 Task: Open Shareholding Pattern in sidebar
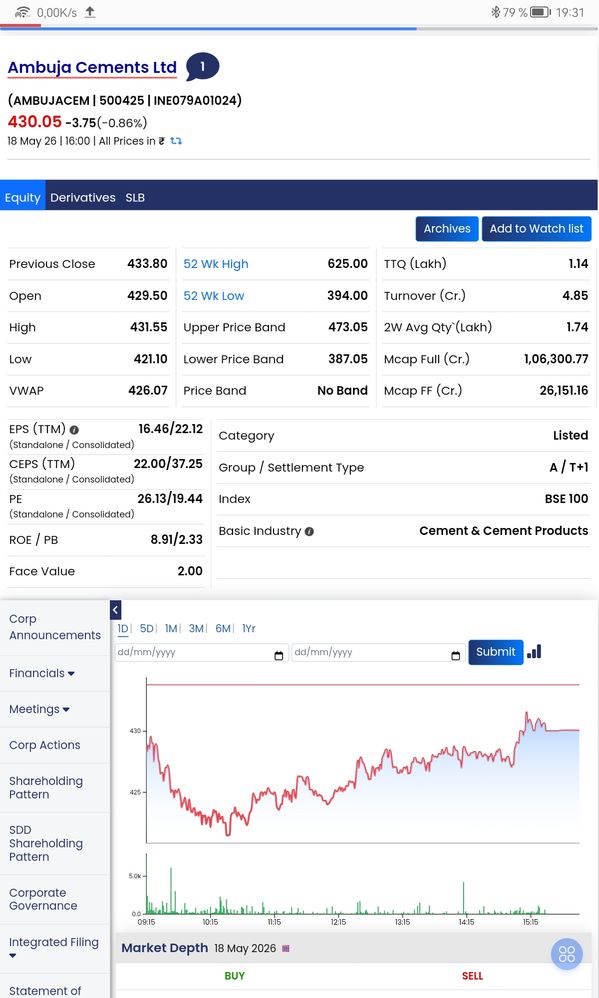tap(46, 787)
